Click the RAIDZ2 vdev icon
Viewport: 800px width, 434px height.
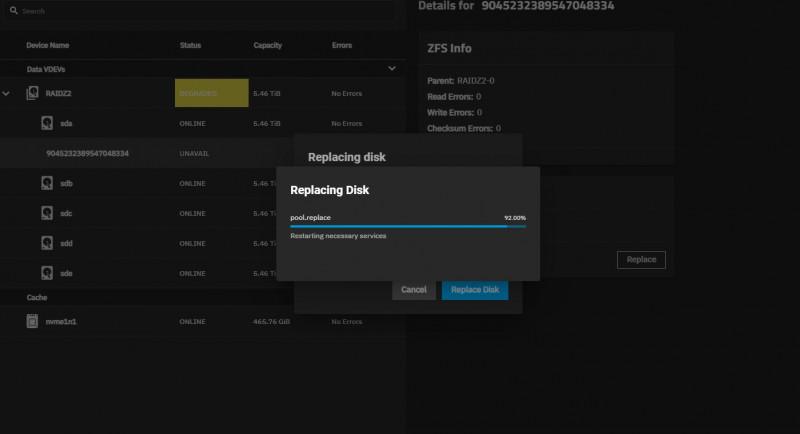pyautogui.click(x=32, y=93)
